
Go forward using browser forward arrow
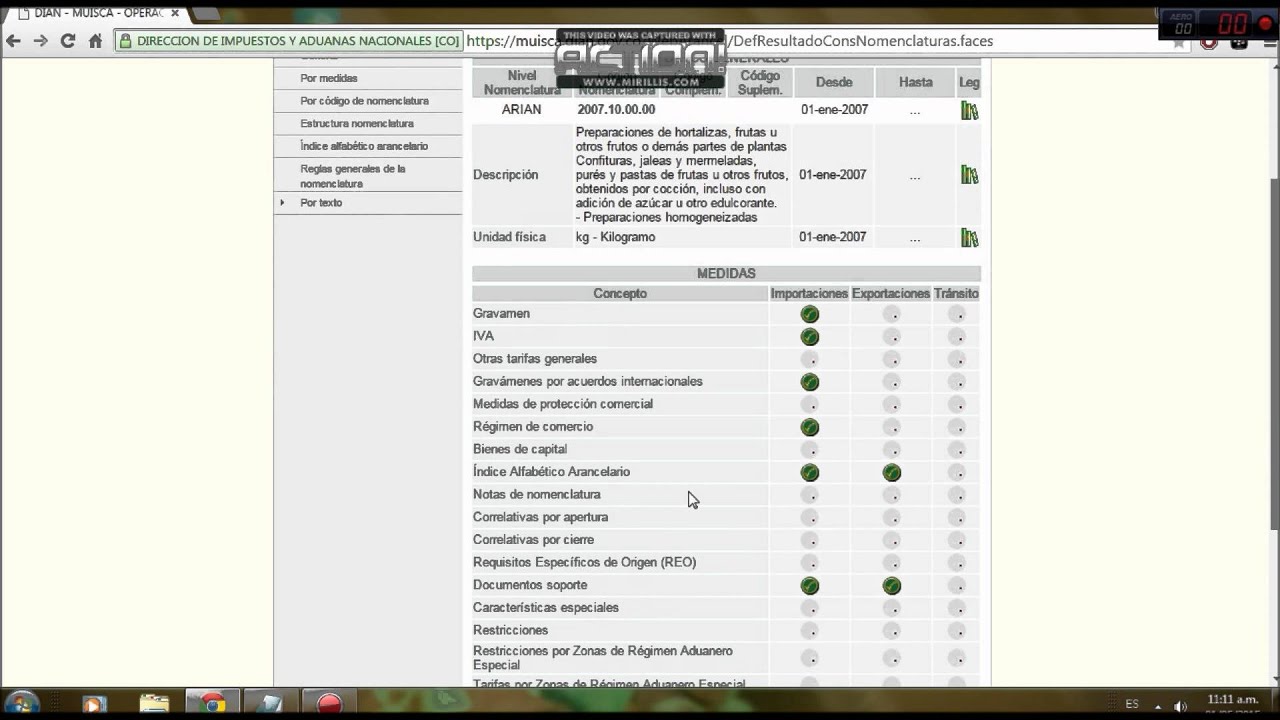tap(40, 41)
